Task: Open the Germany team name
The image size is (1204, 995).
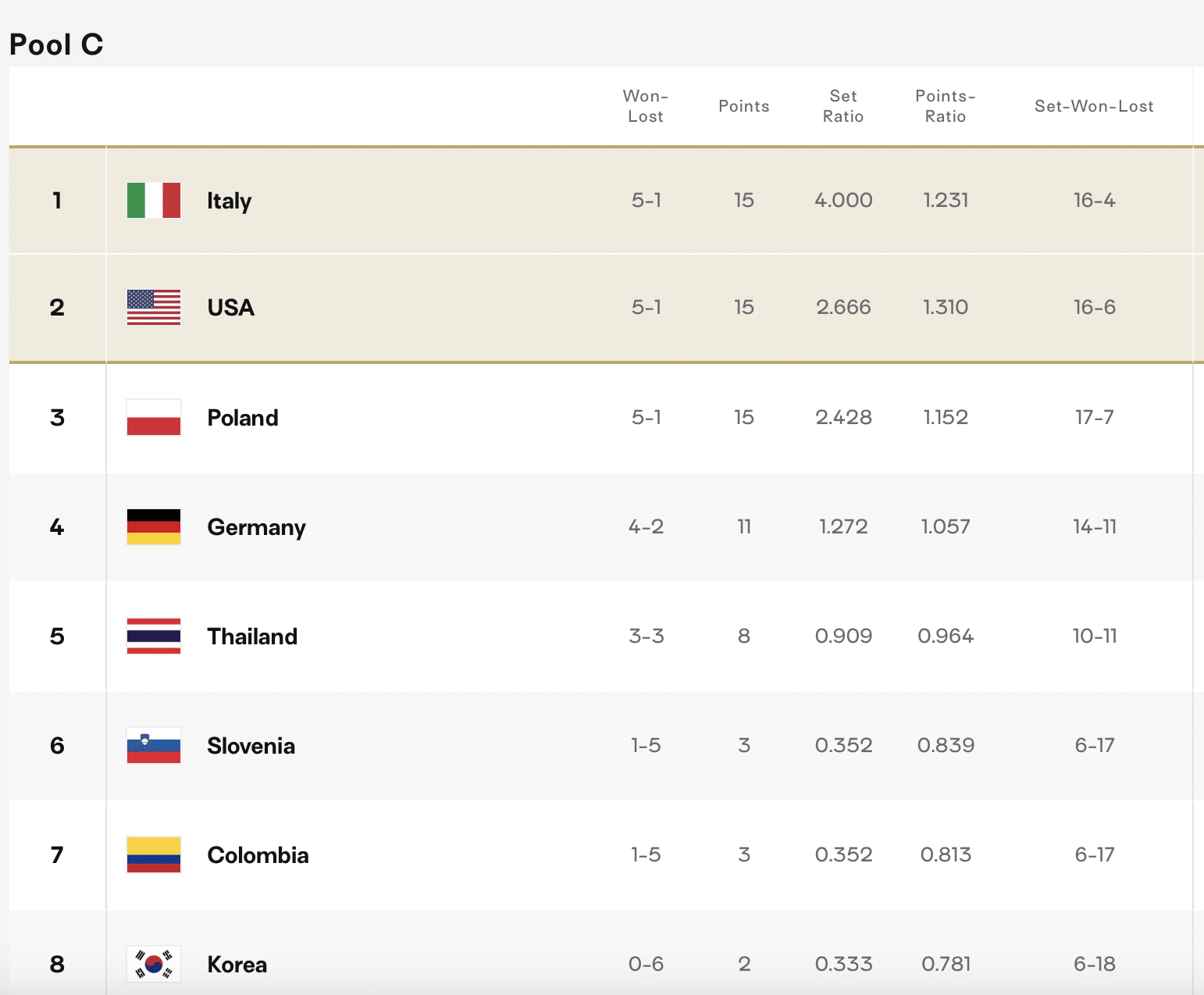Action: pyautogui.click(x=256, y=527)
